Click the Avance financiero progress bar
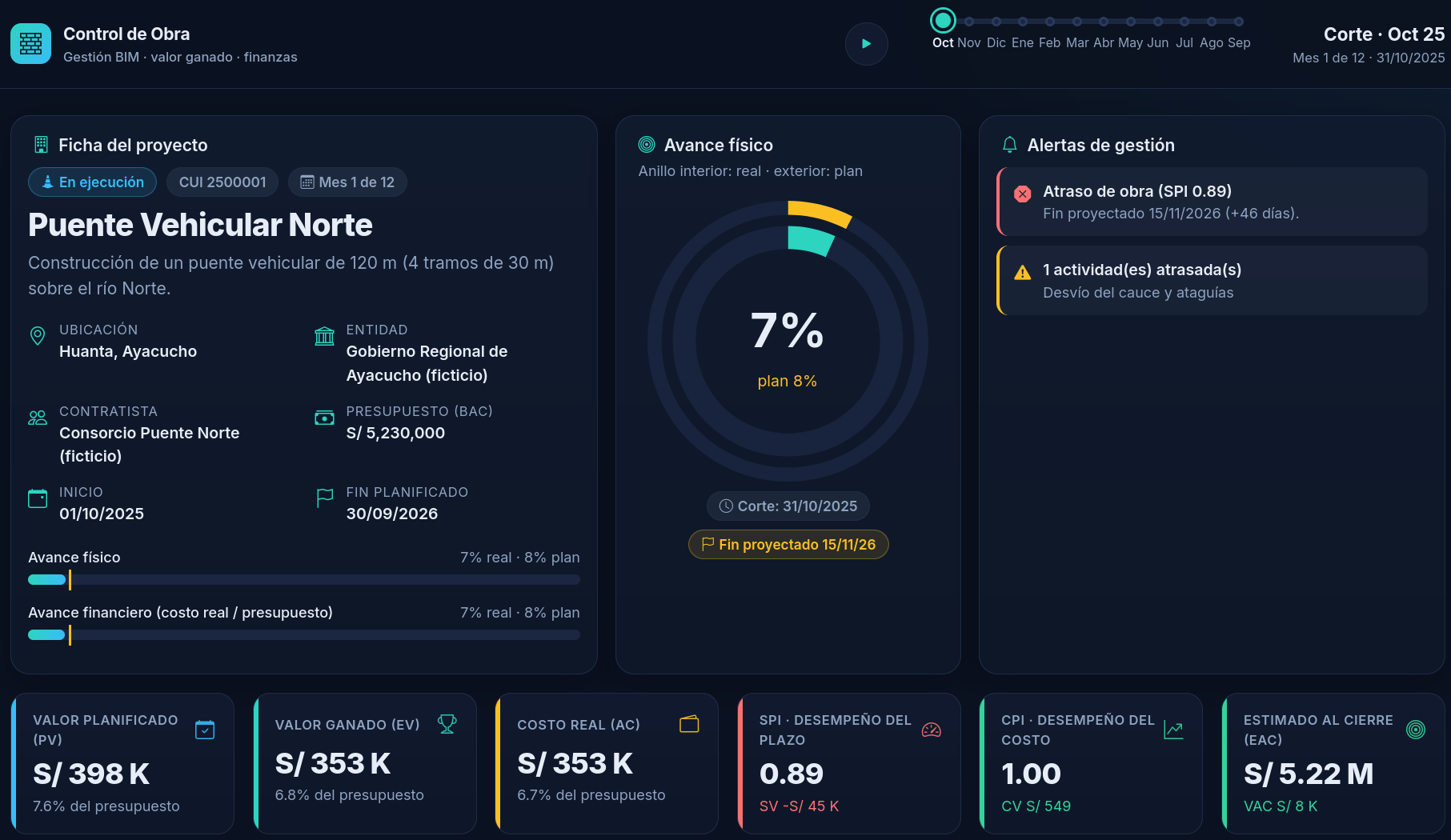Viewport: 1451px width, 840px height. point(304,635)
